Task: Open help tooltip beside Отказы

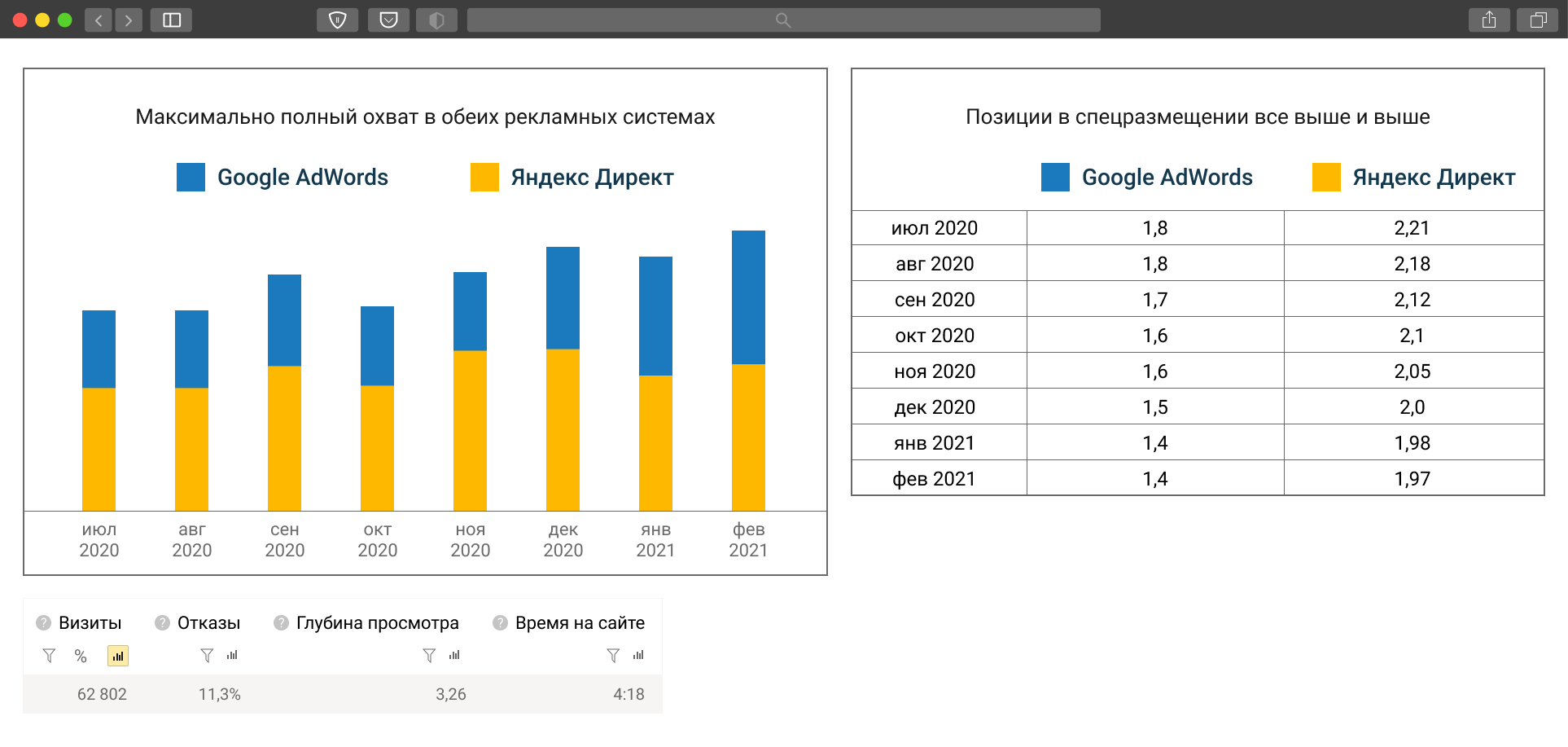Action: click(x=163, y=623)
